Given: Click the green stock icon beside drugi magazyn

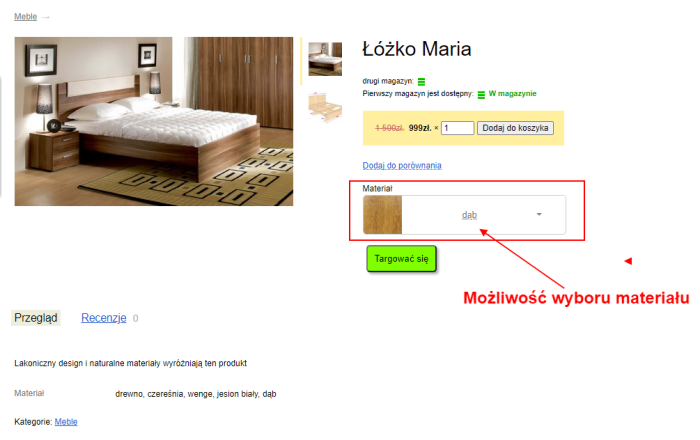Looking at the screenshot, I should pyautogui.click(x=421, y=82).
